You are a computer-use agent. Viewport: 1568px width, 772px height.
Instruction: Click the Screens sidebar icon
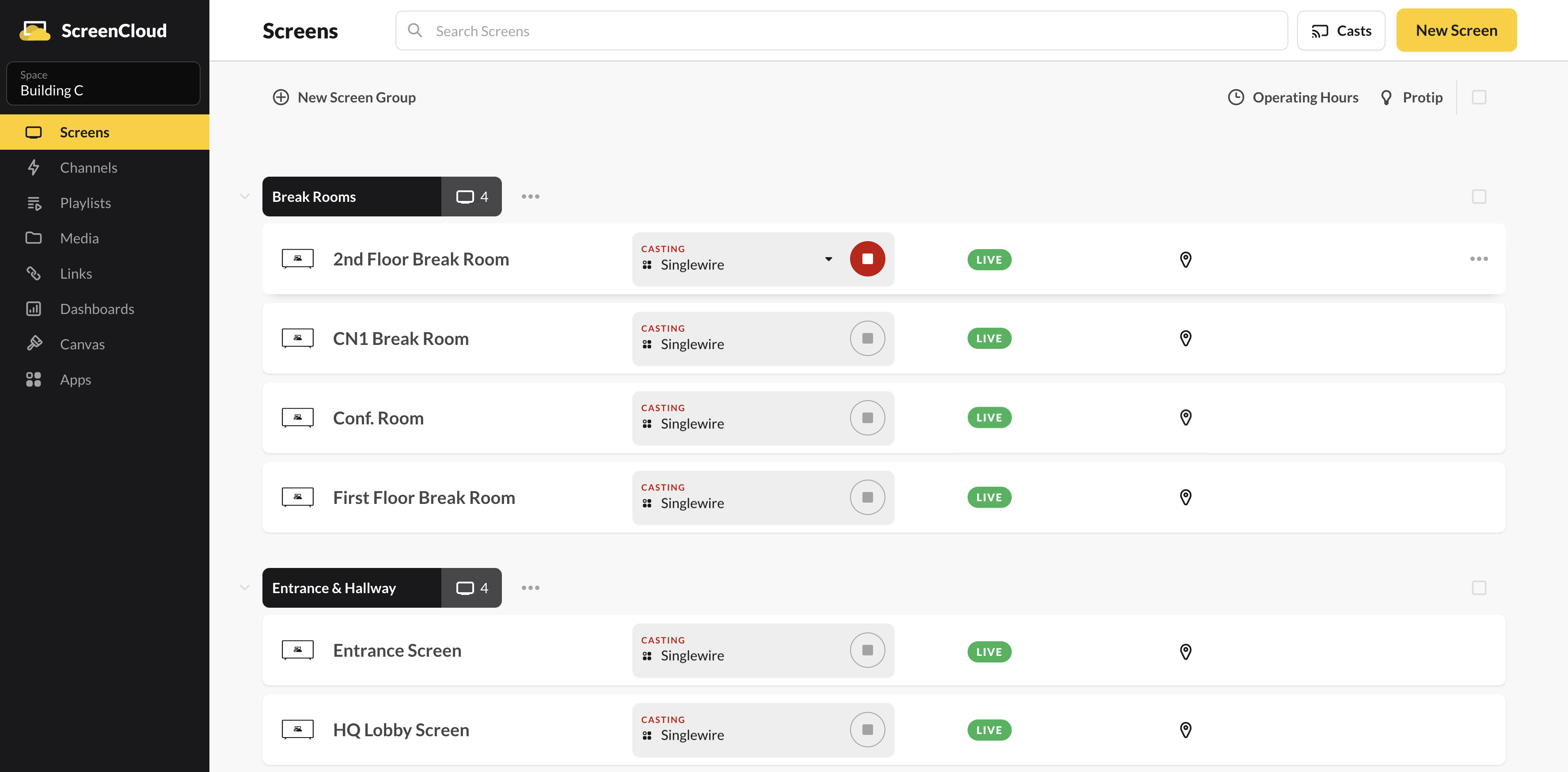[x=33, y=131]
